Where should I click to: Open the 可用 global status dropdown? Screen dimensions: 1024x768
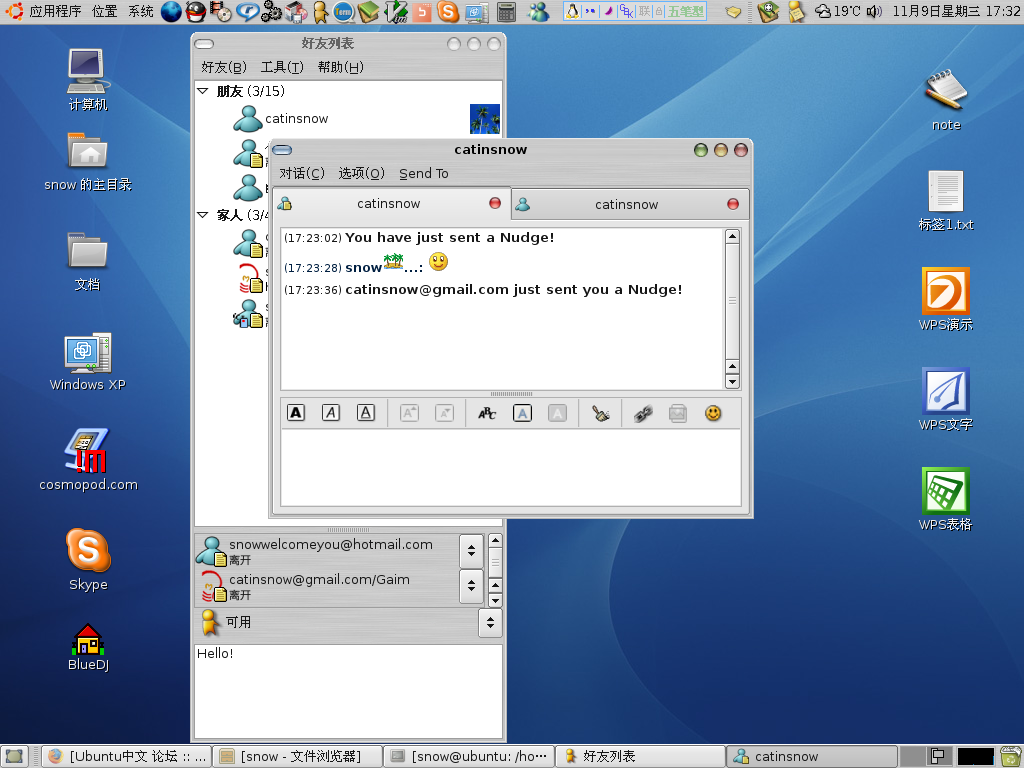pos(490,622)
